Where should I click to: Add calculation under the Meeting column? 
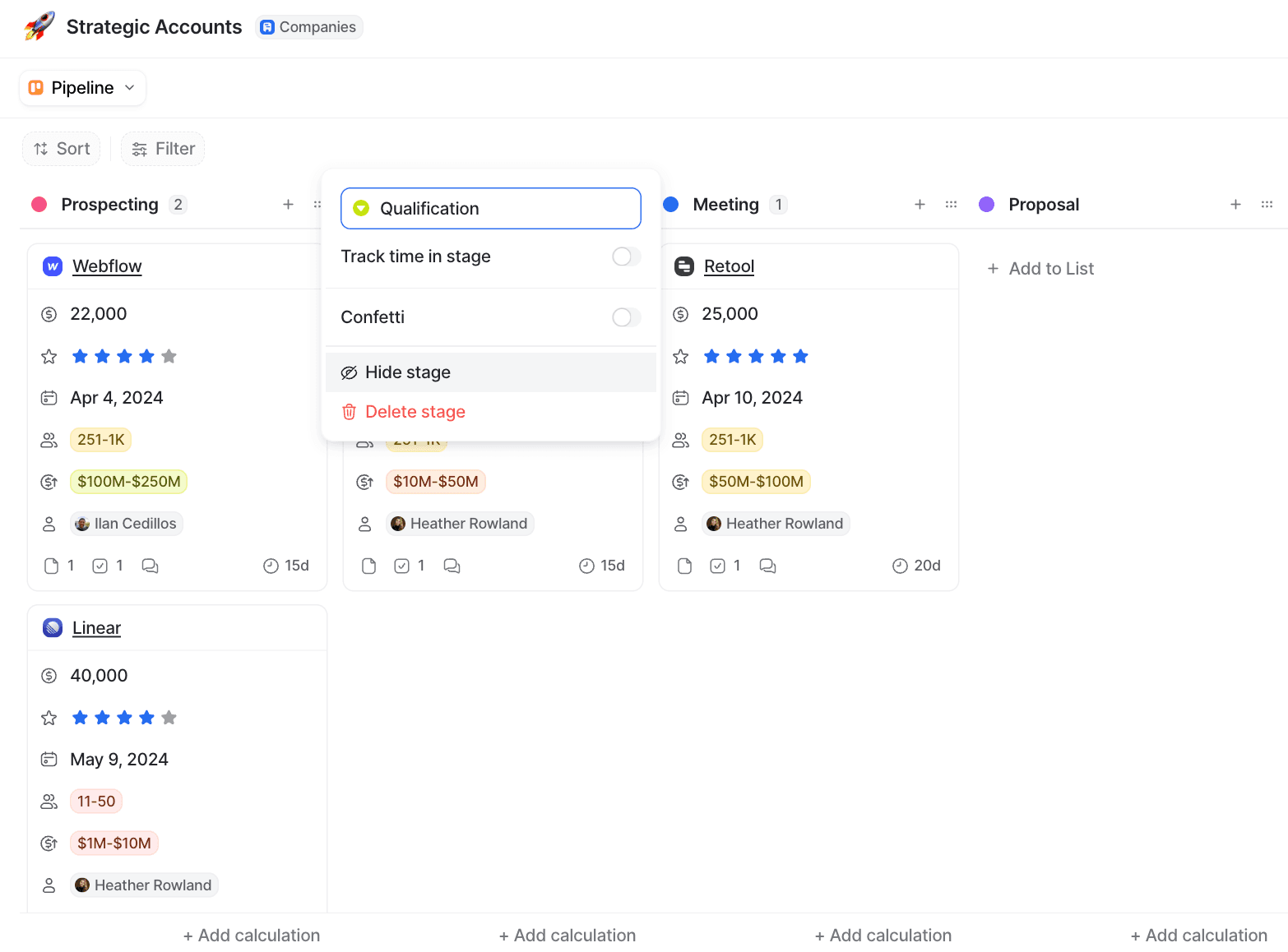coord(883,936)
